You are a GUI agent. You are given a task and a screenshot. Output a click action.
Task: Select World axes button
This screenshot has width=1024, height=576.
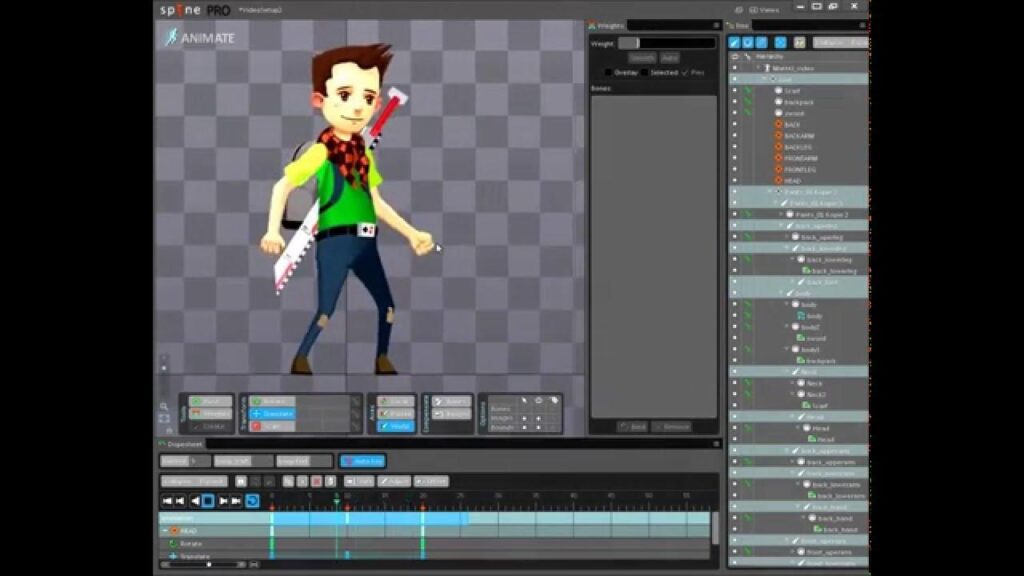397,426
